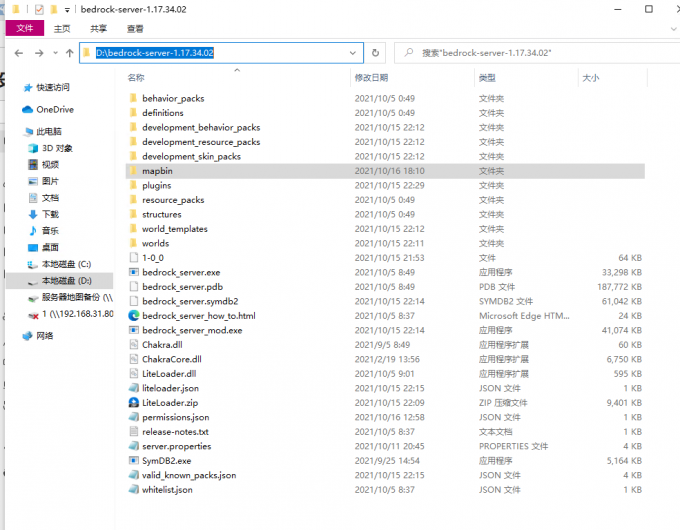Sort by the 大小 column header
The height and width of the screenshot is (530, 680).
coord(591,78)
